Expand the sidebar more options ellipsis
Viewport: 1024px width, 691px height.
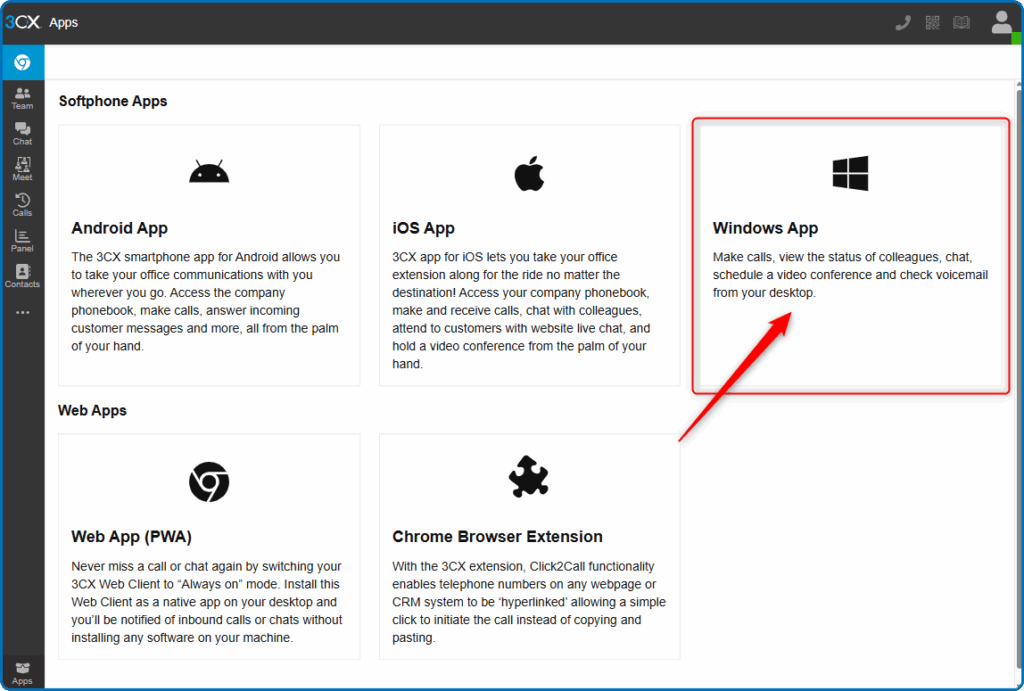[x=23, y=313]
